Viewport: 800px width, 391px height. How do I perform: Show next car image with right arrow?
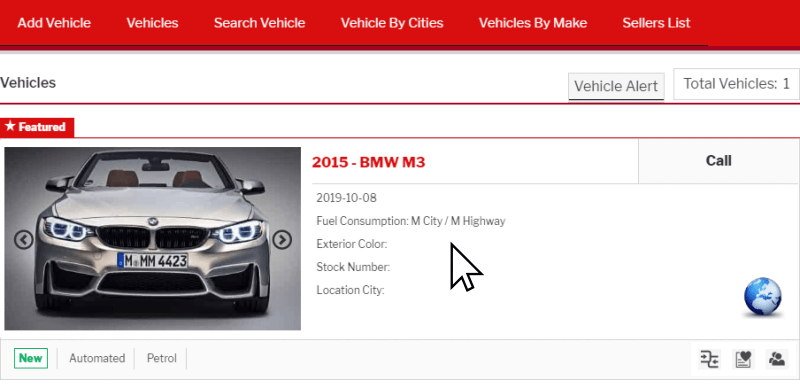[282, 239]
